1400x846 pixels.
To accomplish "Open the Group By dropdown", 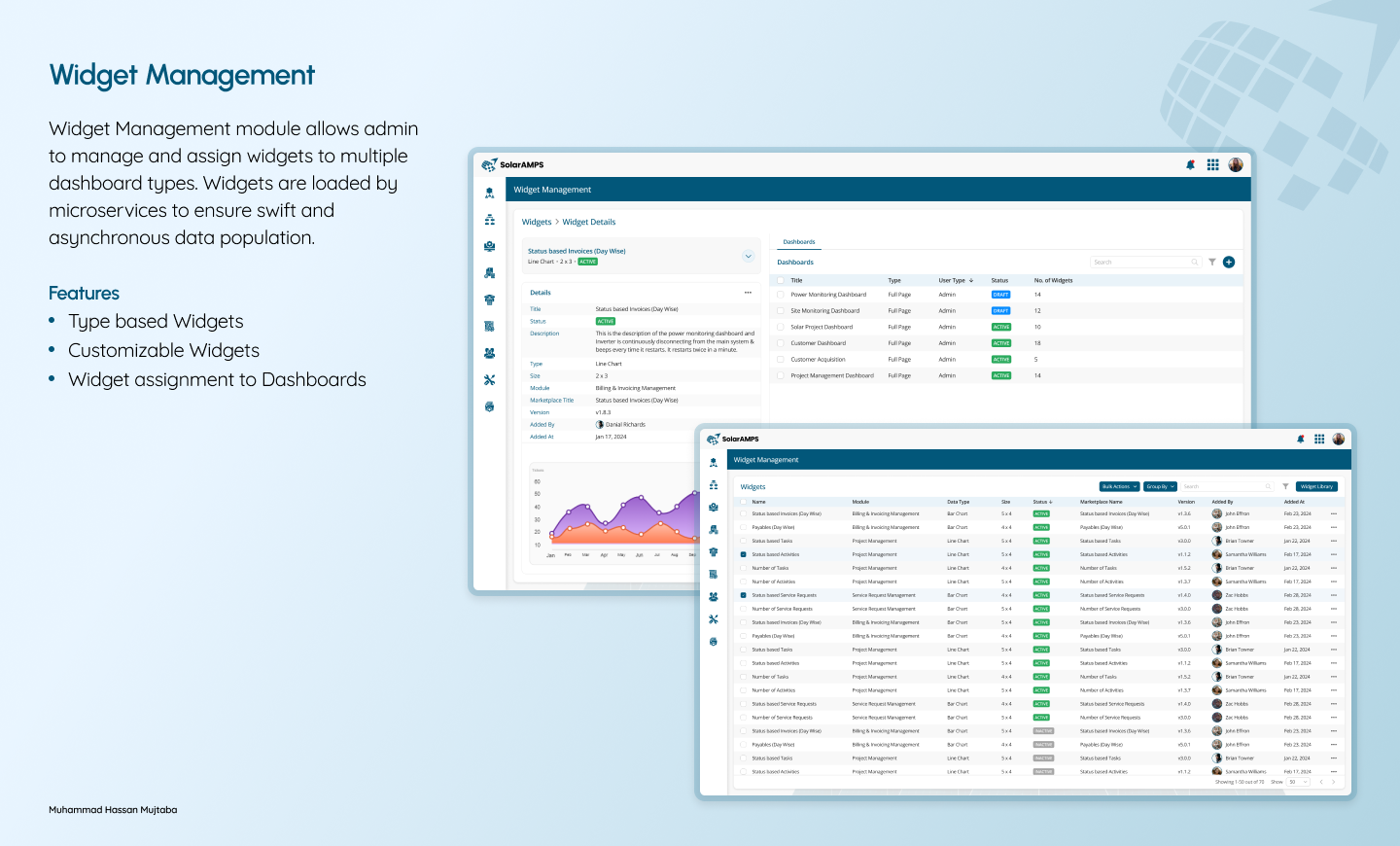I will point(1159,486).
